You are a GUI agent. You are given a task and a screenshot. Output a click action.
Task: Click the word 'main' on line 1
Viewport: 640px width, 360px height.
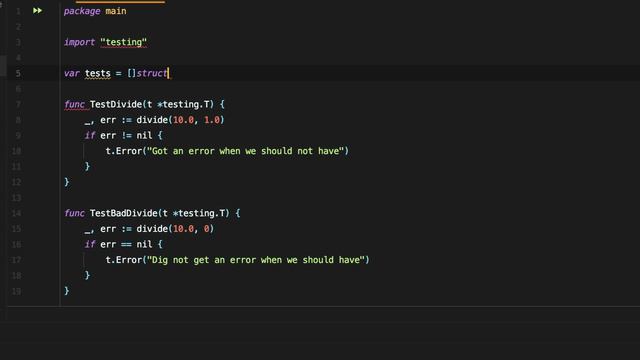click(x=116, y=11)
